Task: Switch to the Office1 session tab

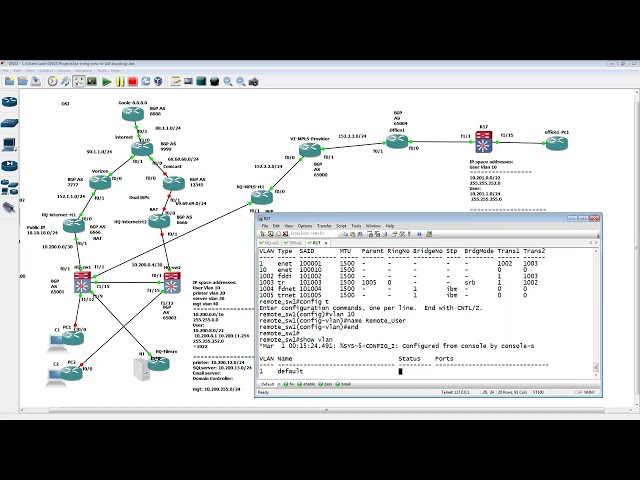Action: click(x=293, y=243)
